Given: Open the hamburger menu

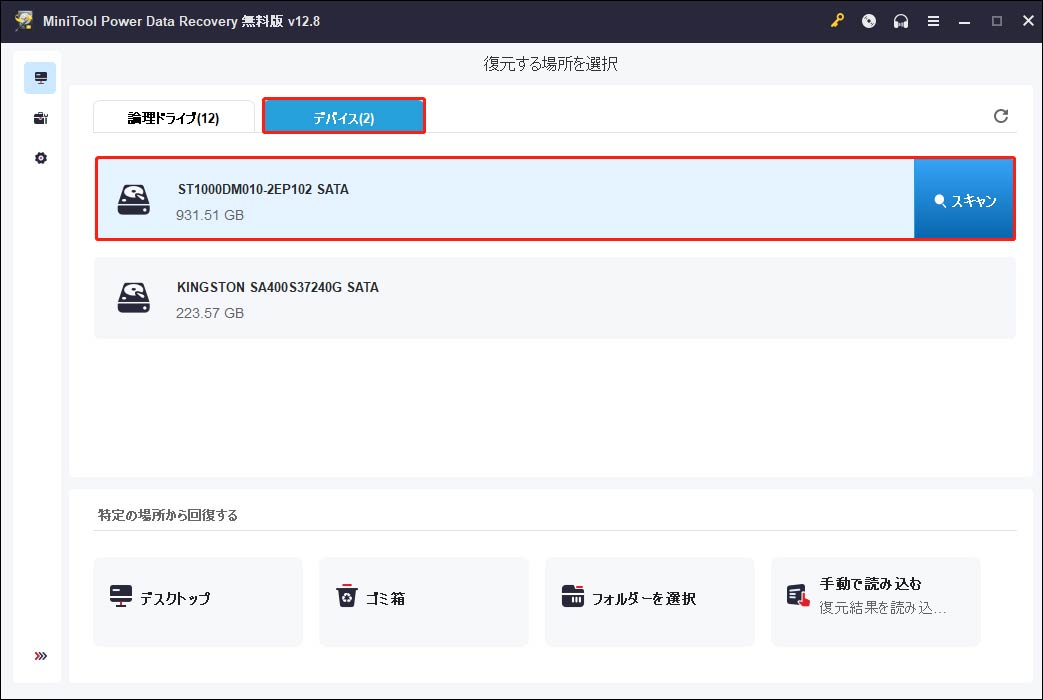Looking at the screenshot, I should coord(933,20).
